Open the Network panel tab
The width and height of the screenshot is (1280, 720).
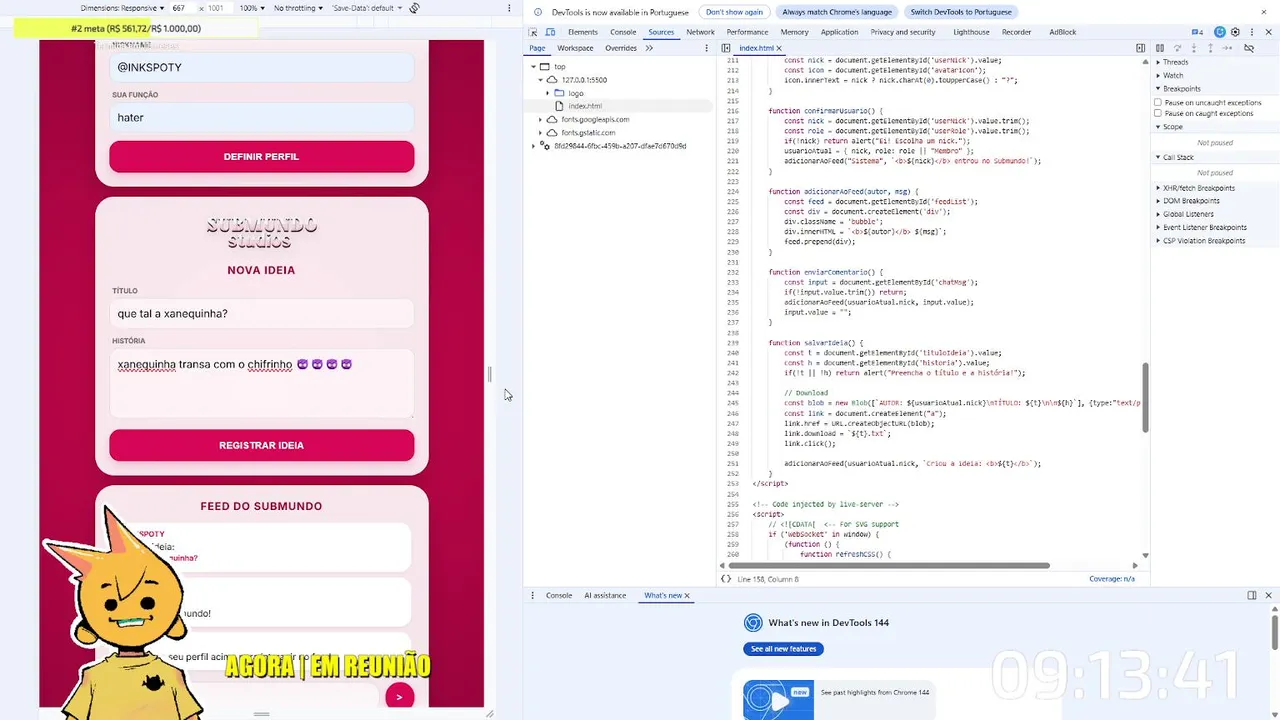[x=700, y=32]
